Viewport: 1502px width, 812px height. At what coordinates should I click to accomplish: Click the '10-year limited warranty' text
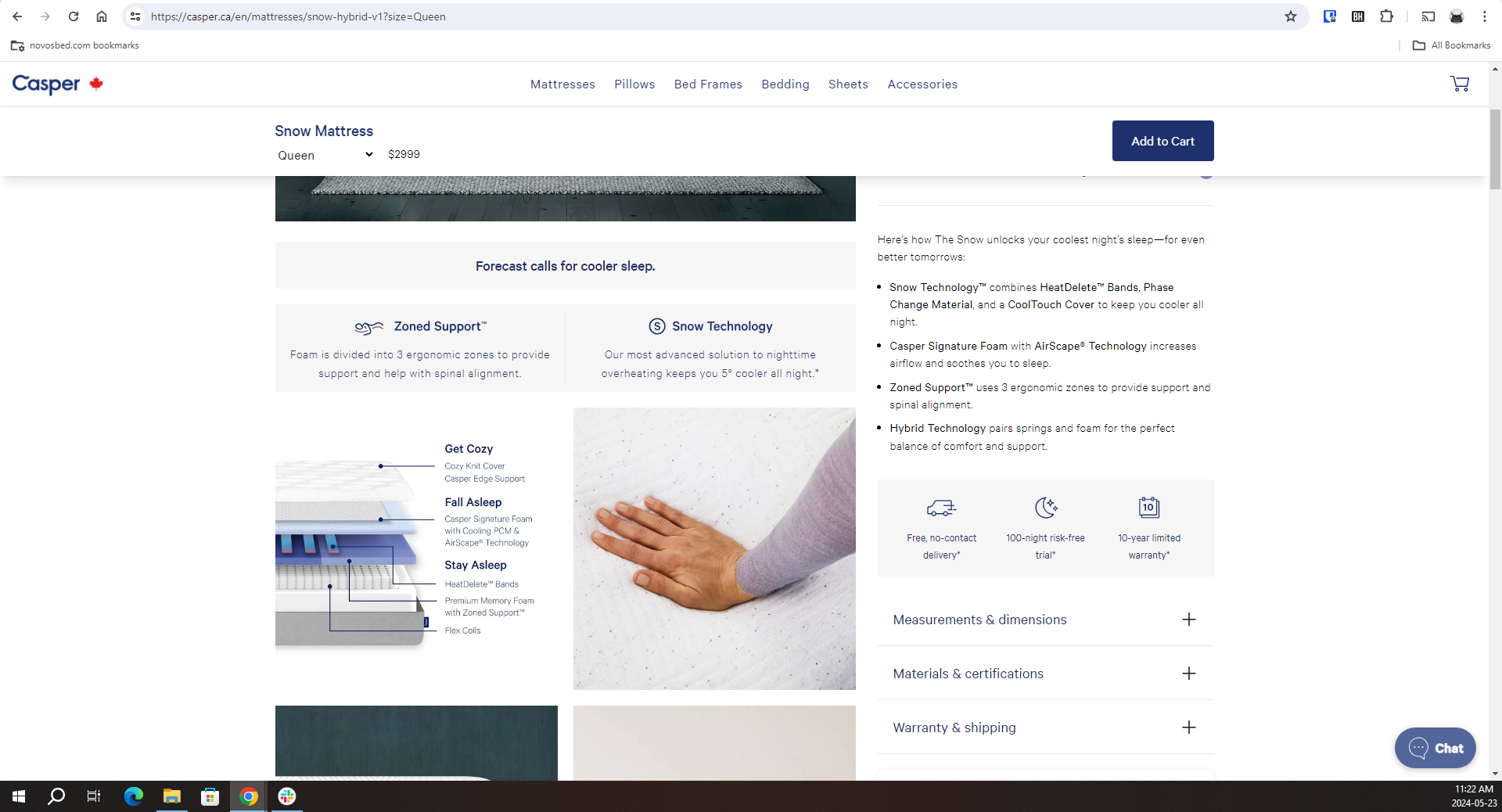coord(1148,547)
